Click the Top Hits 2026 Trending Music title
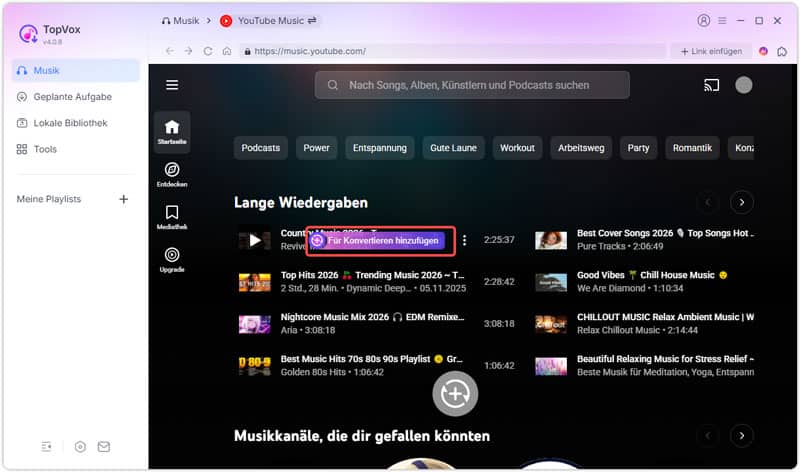800x472 pixels. [x=372, y=275]
